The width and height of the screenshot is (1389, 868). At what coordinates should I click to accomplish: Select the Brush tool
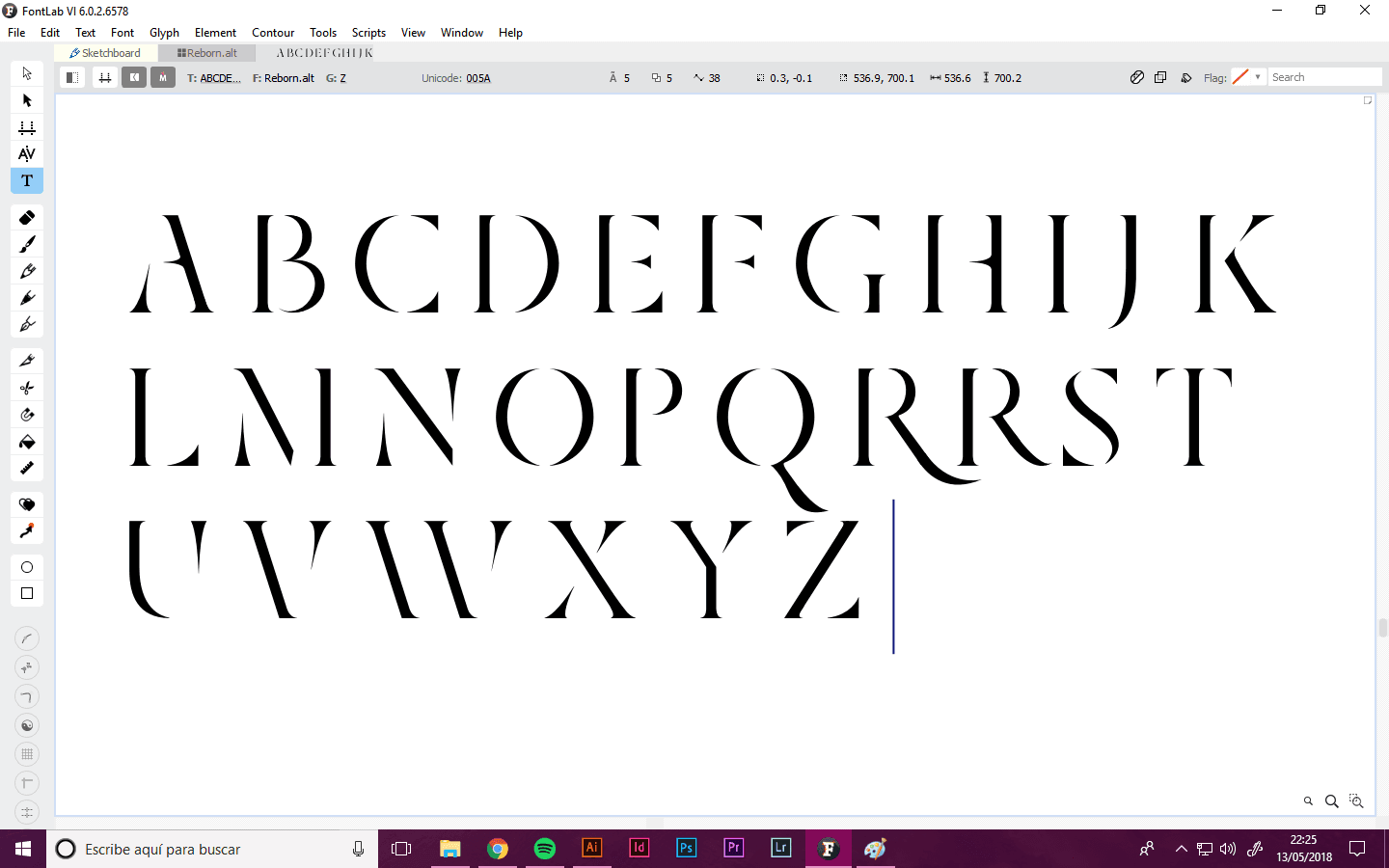tap(27, 245)
